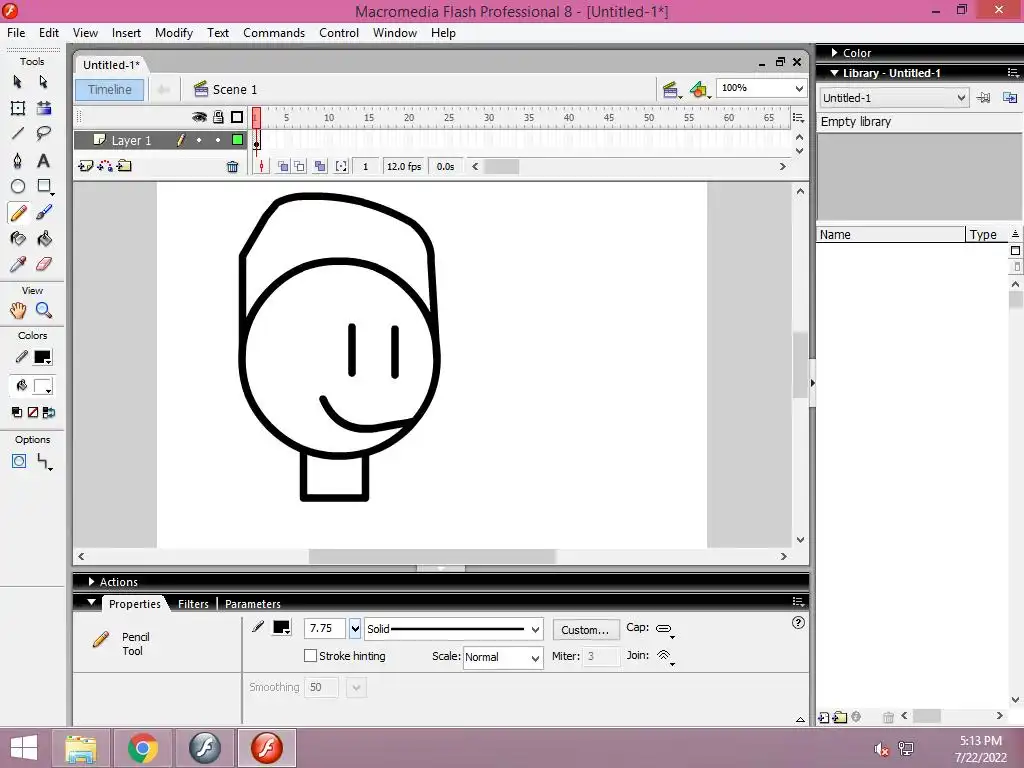Toggle Object Drawing option in toolbox
Image resolution: width=1024 pixels, height=768 pixels.
(x=19, y=461)
